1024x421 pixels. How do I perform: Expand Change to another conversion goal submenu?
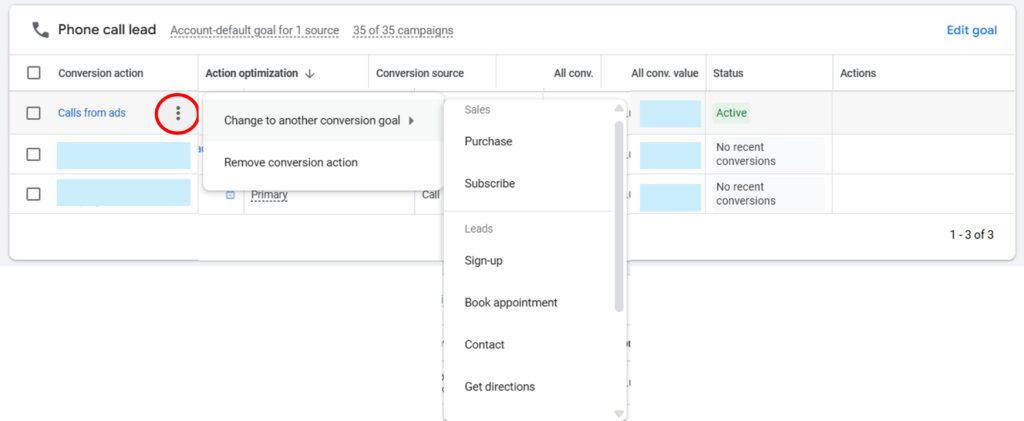323,120
